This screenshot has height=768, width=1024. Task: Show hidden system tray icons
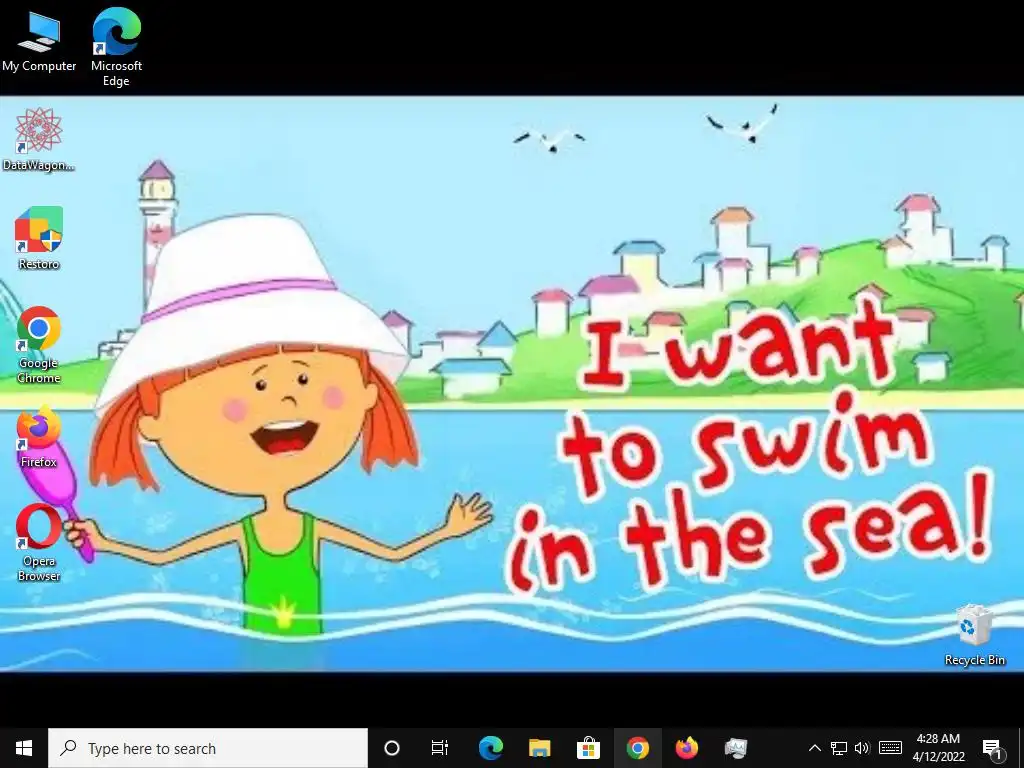[814, 748]
